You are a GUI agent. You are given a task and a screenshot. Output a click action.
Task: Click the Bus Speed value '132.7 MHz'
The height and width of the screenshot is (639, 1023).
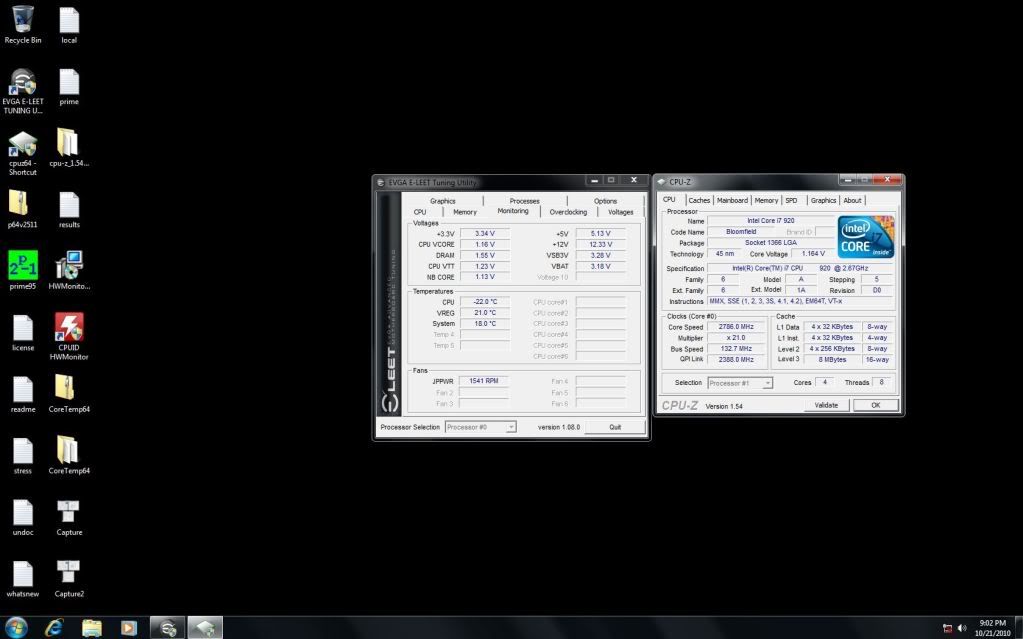[x=736, y=349]
